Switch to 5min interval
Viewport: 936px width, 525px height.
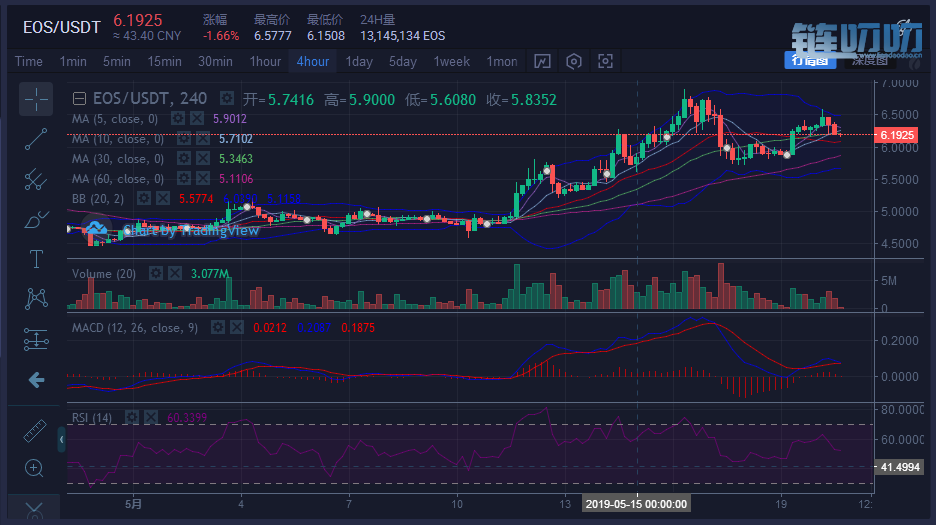click(116, 62)
